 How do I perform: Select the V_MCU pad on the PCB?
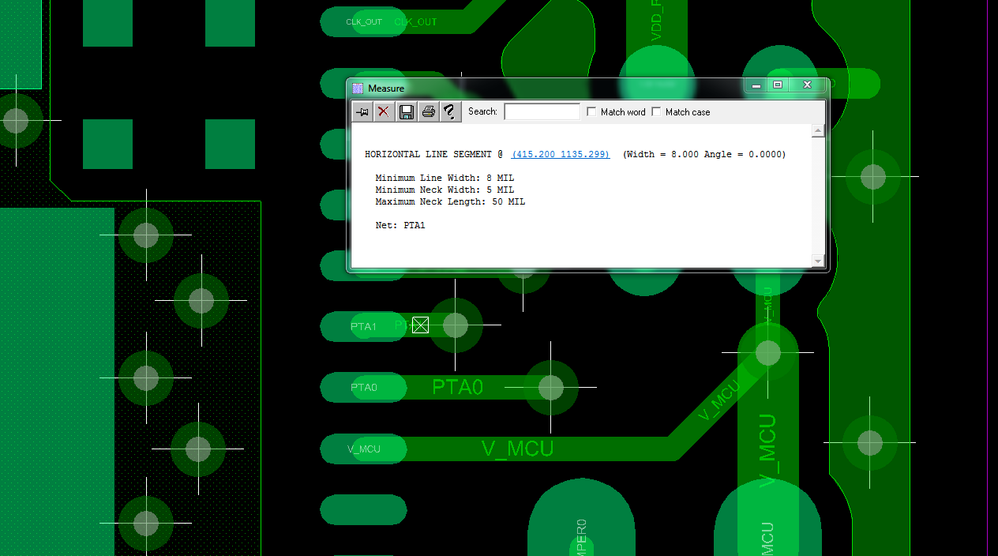click(x=363, y=449)
